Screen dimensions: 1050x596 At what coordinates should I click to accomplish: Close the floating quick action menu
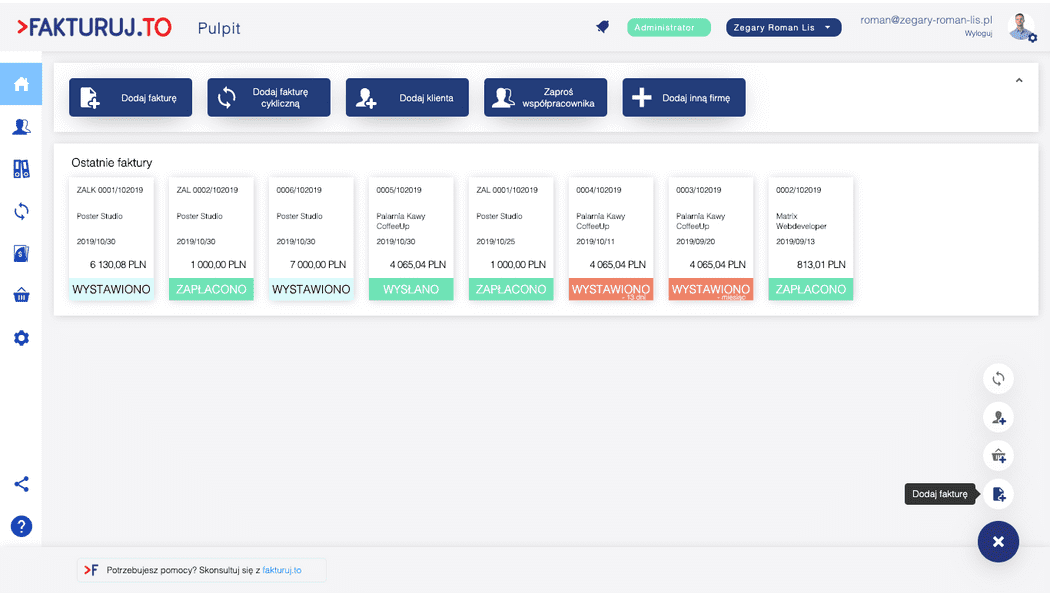(x=997, y=541)
